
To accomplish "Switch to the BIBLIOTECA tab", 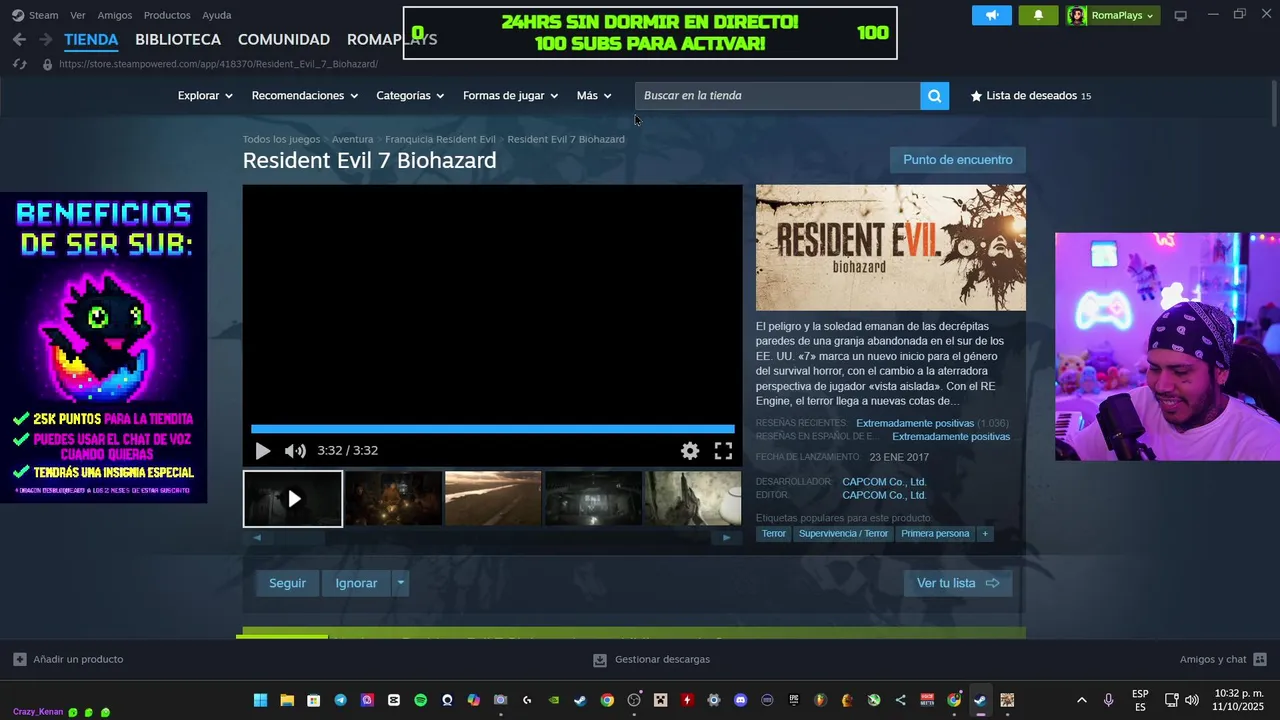I will coord(178,39).
